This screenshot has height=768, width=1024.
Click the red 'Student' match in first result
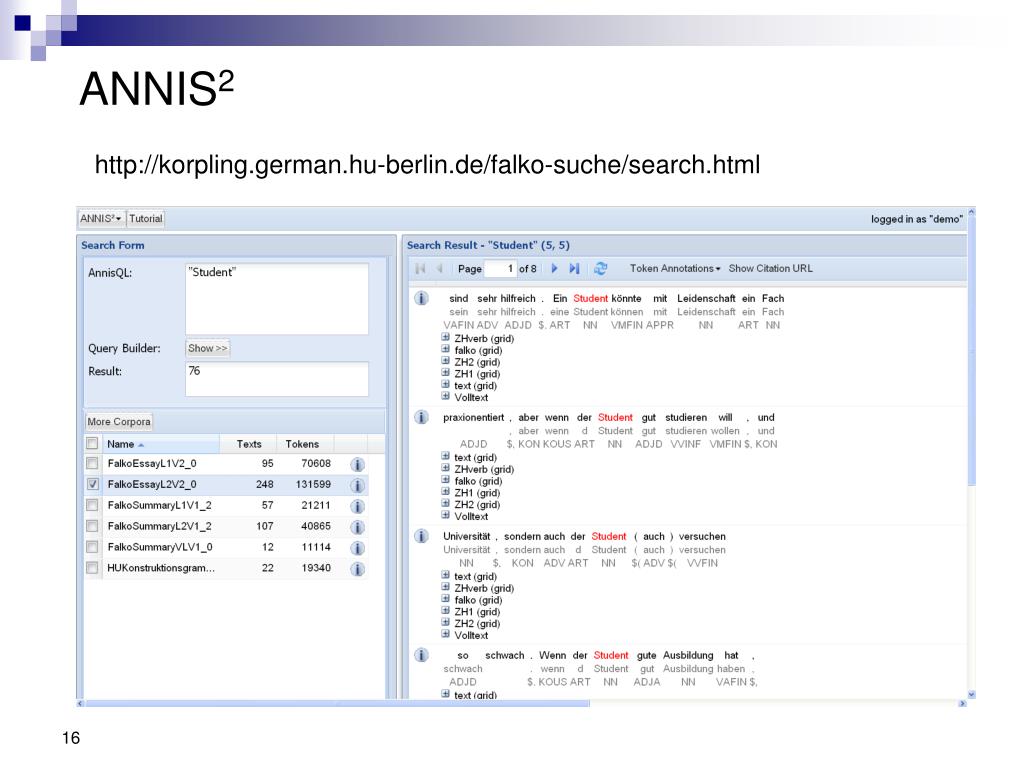click(590, 298)
